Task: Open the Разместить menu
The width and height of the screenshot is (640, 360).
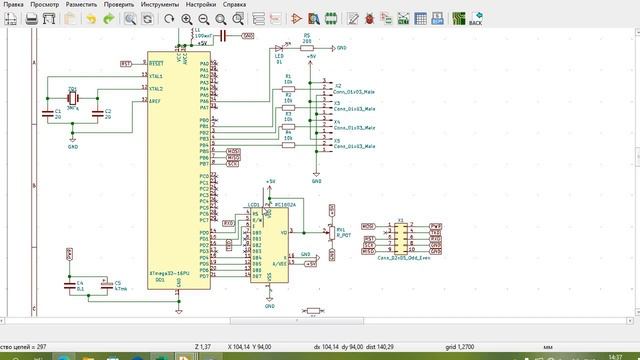Action: pos(81,4)
